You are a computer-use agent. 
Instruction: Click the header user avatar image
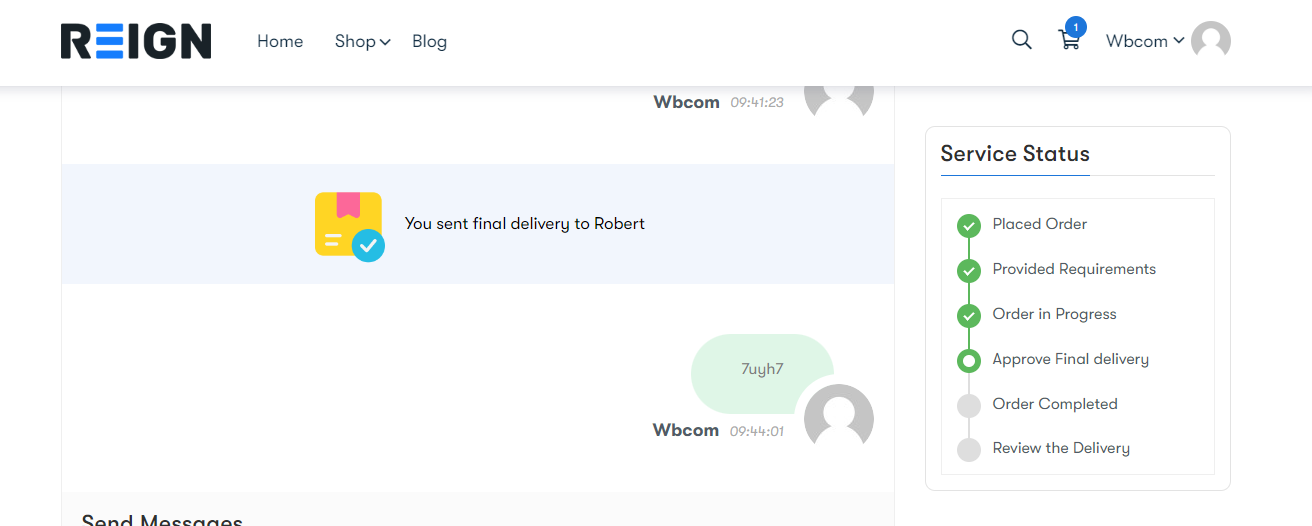click(x=1211, y=41)
